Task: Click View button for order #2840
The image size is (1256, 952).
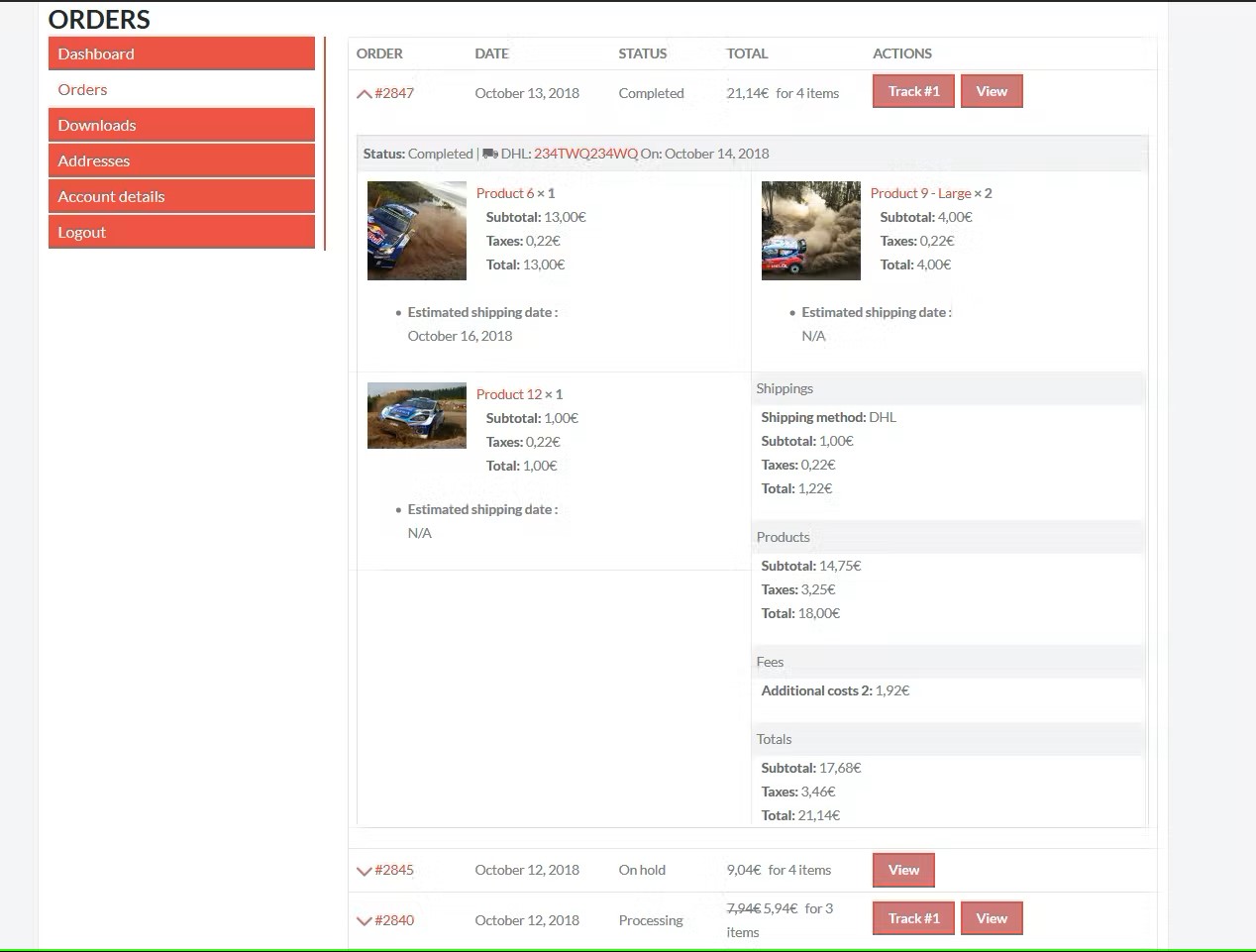Action: pyautogui.click(x=992, y=918)
